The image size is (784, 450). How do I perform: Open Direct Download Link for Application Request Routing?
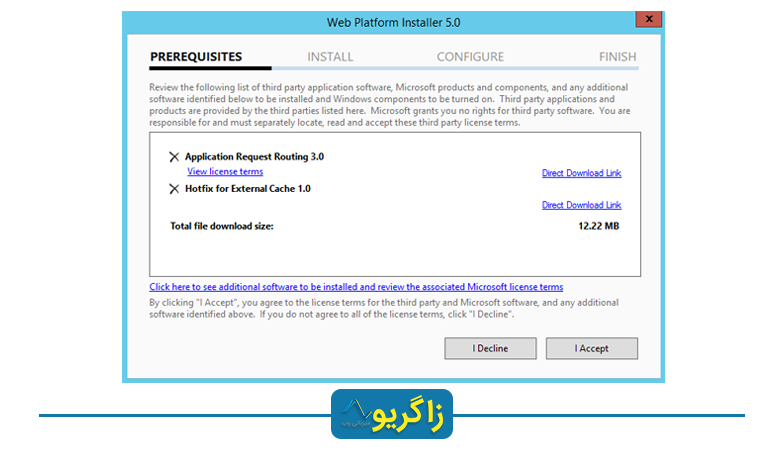(582, 173)
